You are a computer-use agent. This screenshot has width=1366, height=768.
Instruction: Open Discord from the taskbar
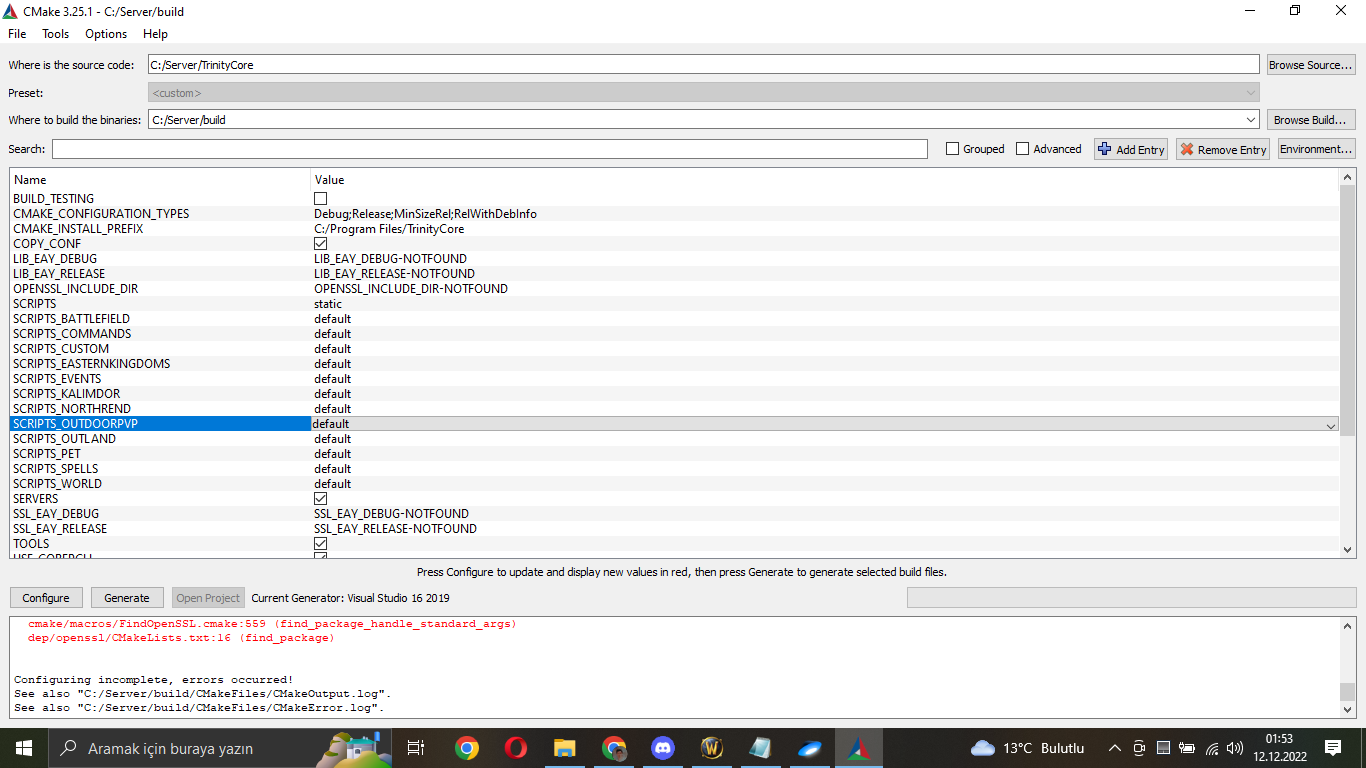pyautogui.click(x=662, y=748)
